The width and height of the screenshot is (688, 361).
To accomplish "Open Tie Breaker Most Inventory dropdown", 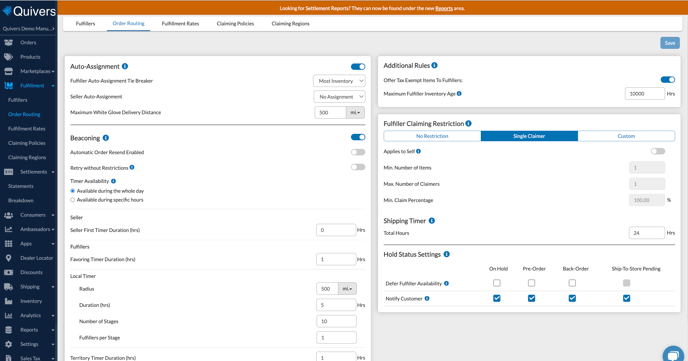I will (x=339, y=81).
